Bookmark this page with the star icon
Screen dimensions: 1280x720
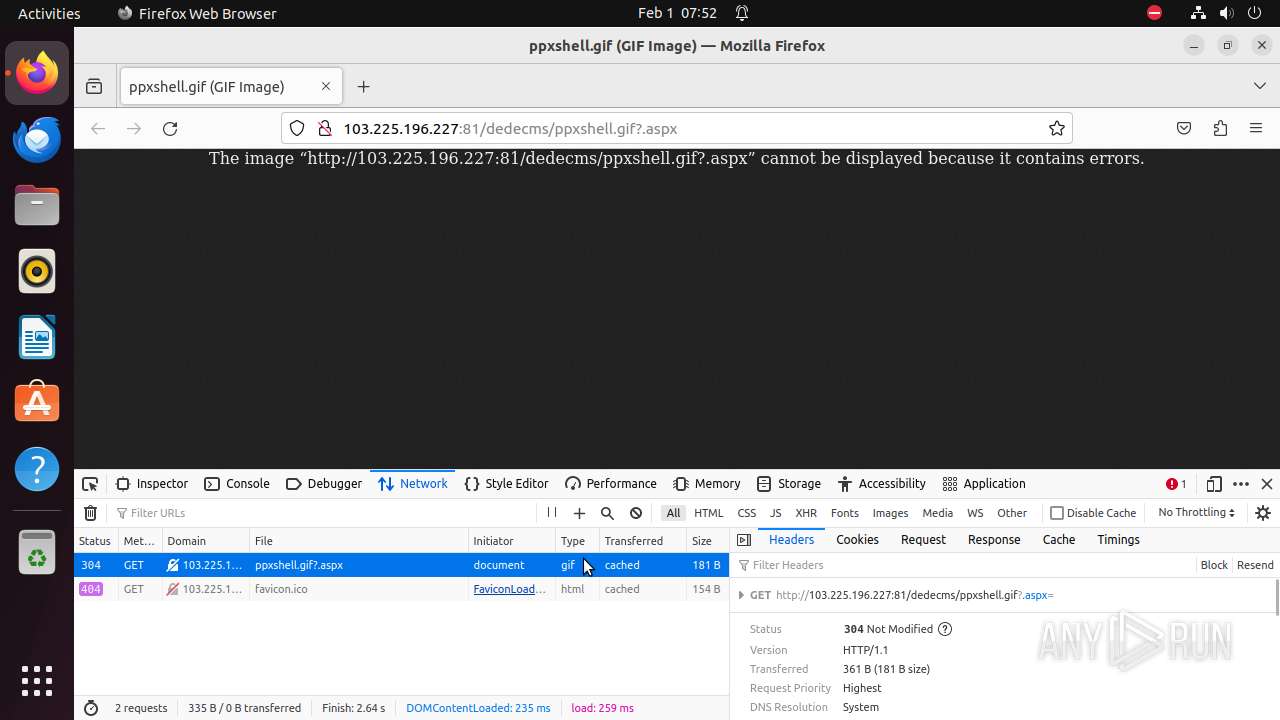(x=1056, y=128)
